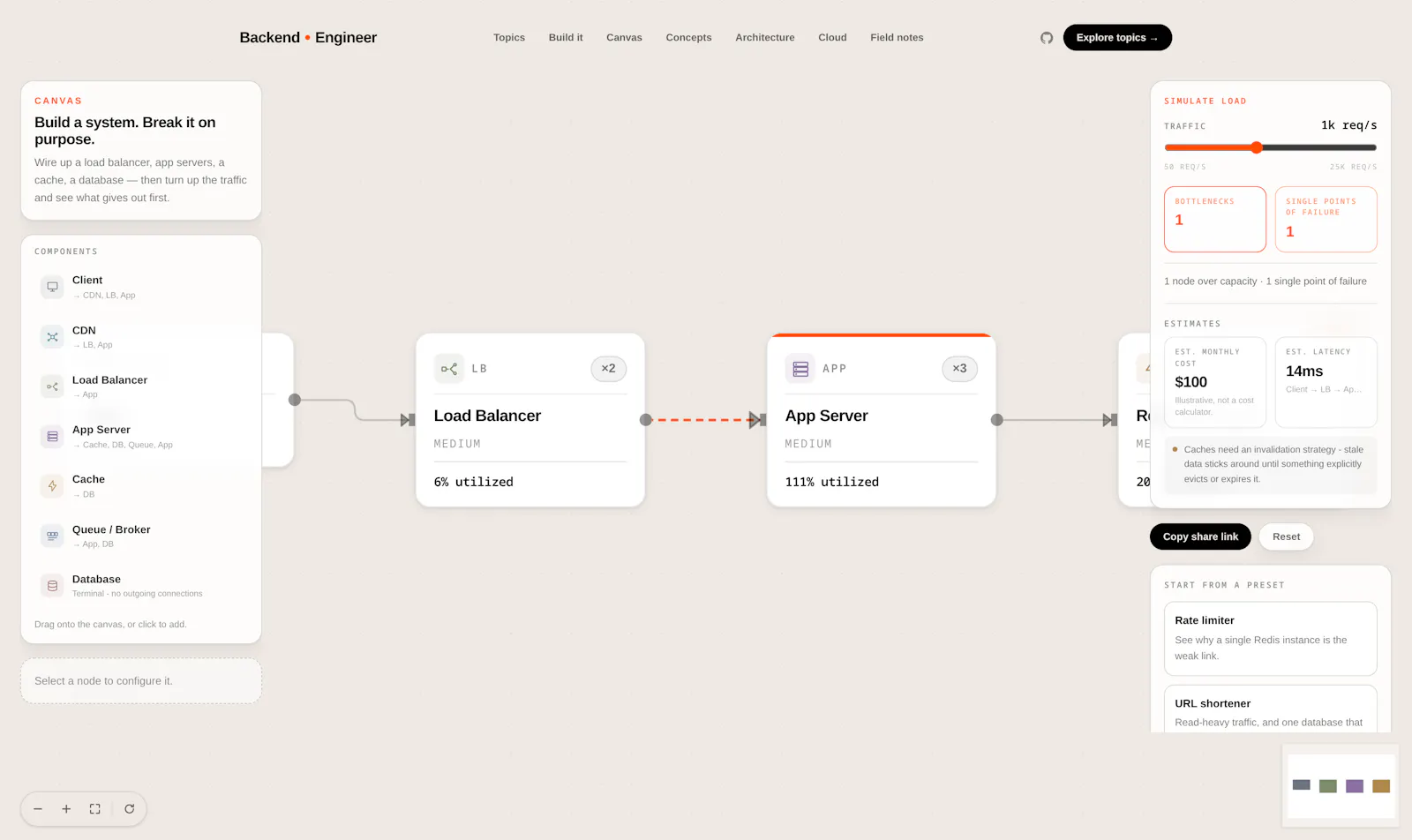Screen dimensions: 1412x840
Task: Zoom out with the minus button
Action: 38,809
